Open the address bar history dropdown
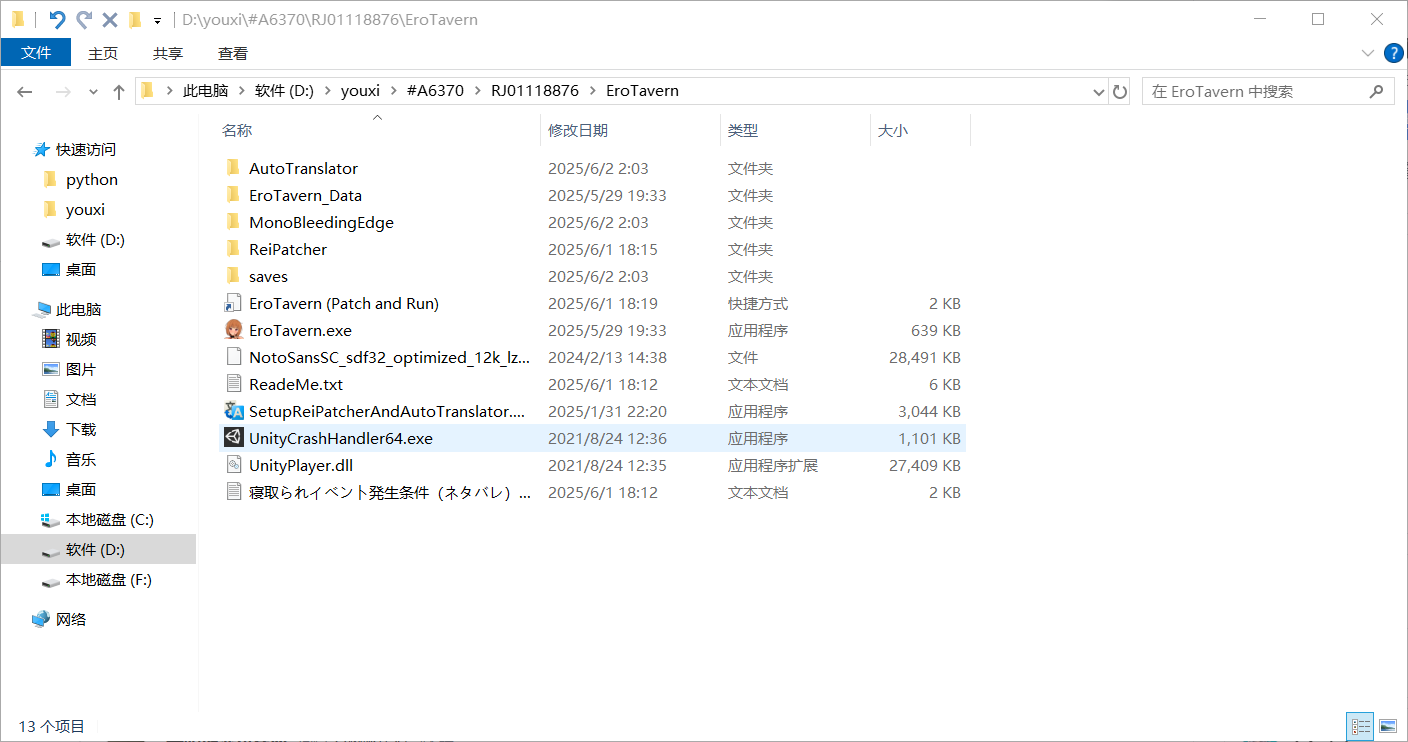 point(1099,91)
